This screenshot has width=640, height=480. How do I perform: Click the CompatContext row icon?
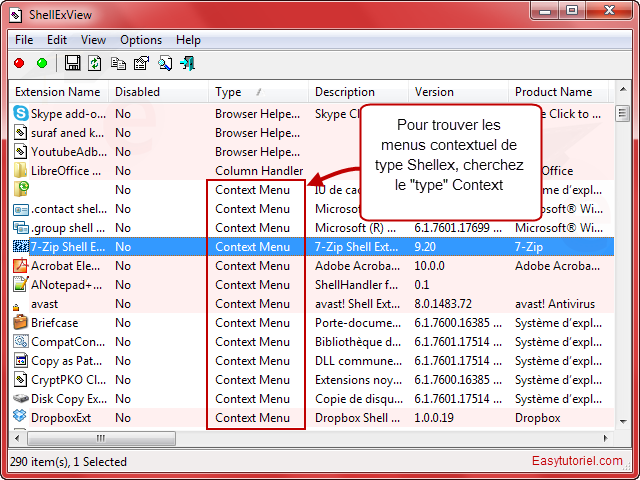point(20,342)
